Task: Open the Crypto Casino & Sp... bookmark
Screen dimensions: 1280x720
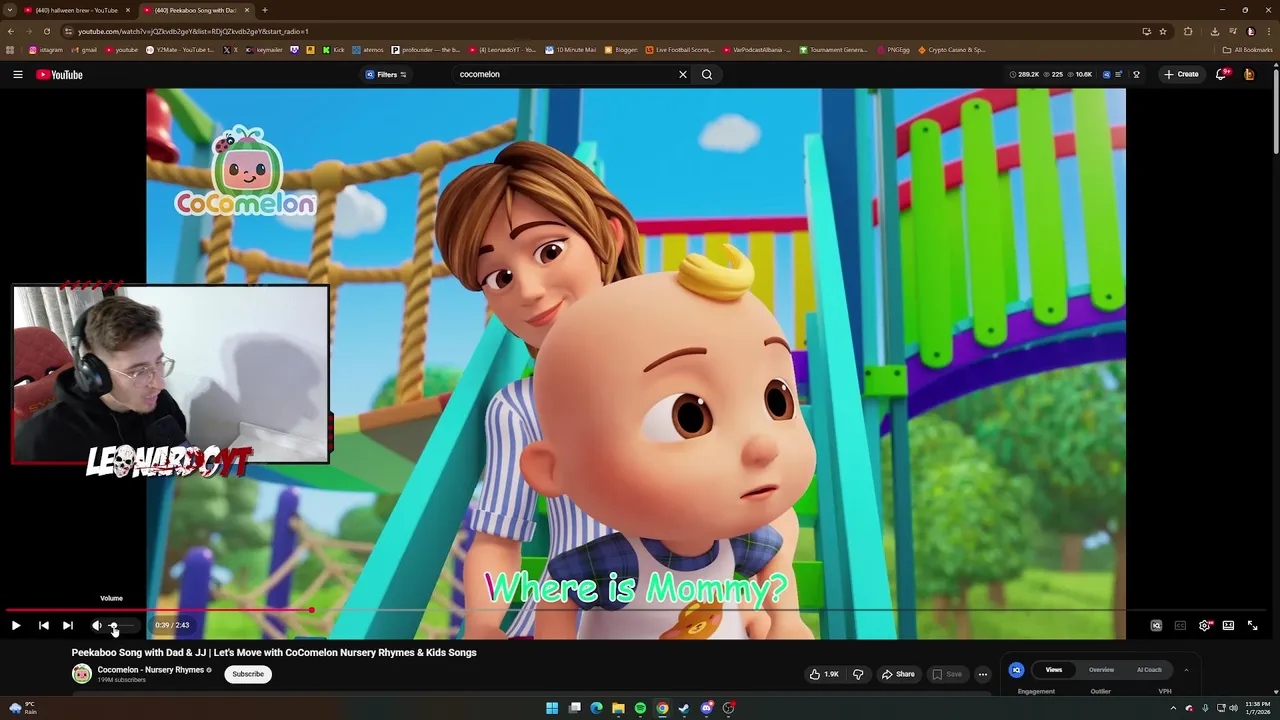Action: [x=952, y=50]
